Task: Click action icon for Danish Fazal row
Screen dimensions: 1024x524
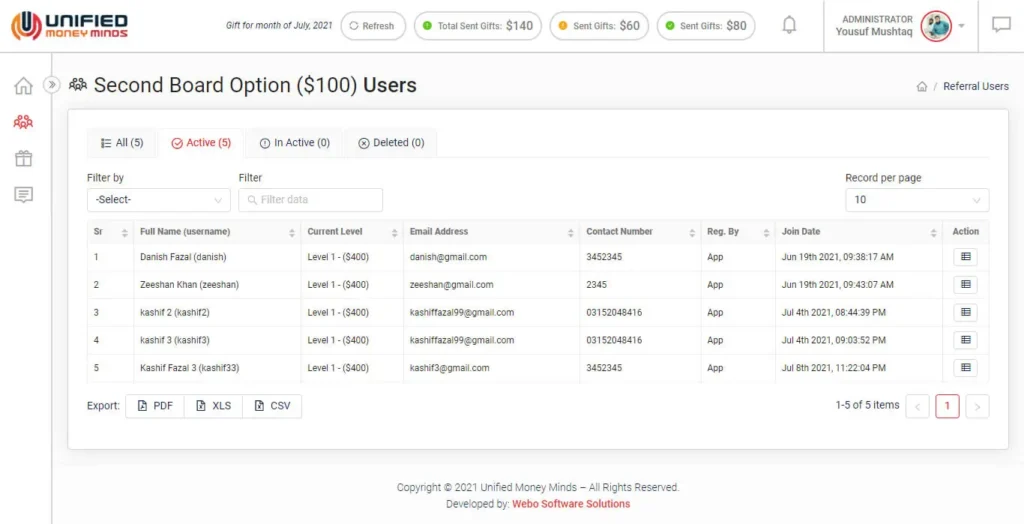Action: [x=965, y=257]
